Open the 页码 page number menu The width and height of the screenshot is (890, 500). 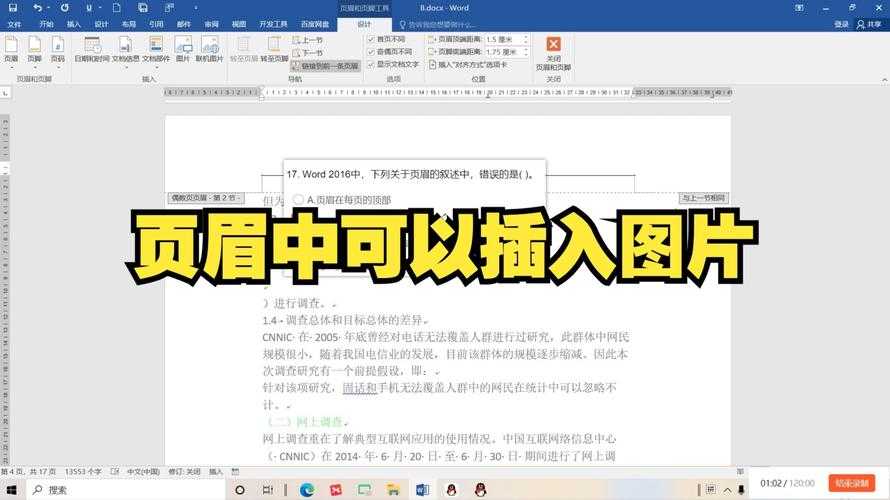[58, 50]
